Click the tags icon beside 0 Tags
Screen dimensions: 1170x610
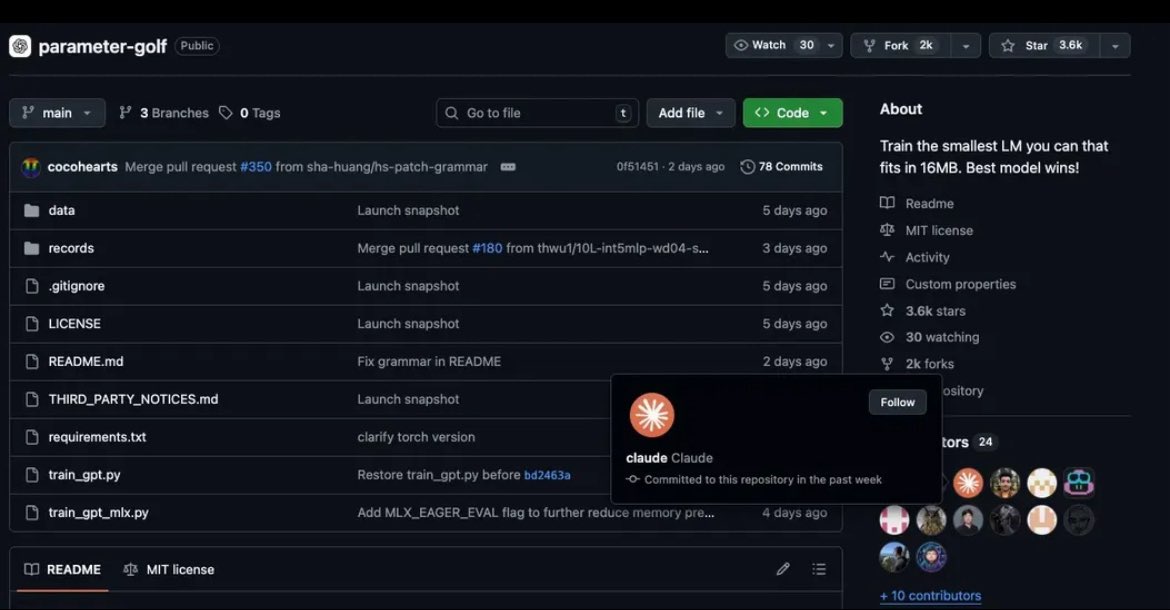click(x=225, y=113)
